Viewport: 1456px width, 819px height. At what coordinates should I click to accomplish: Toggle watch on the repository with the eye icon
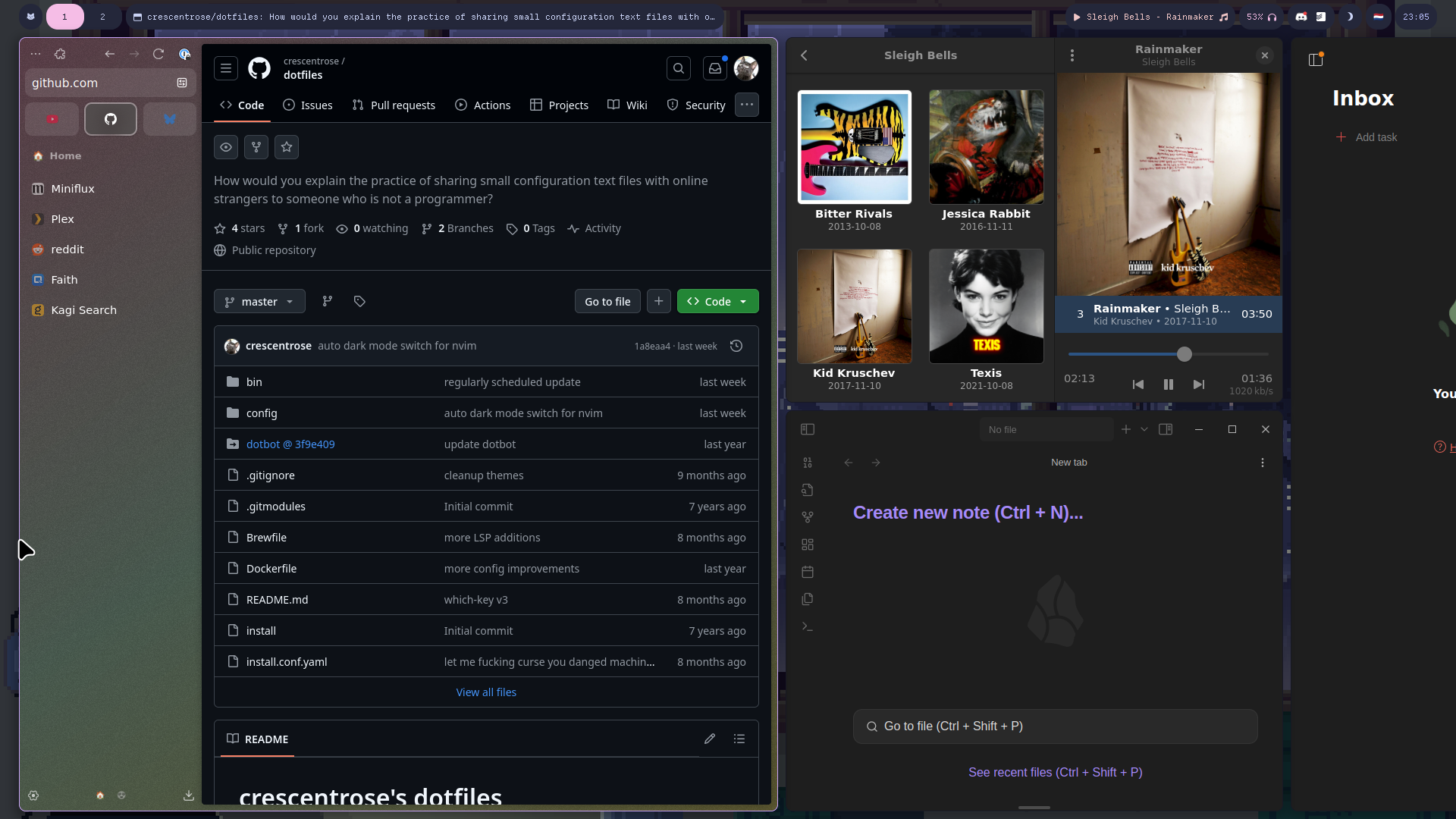[225, 147]
